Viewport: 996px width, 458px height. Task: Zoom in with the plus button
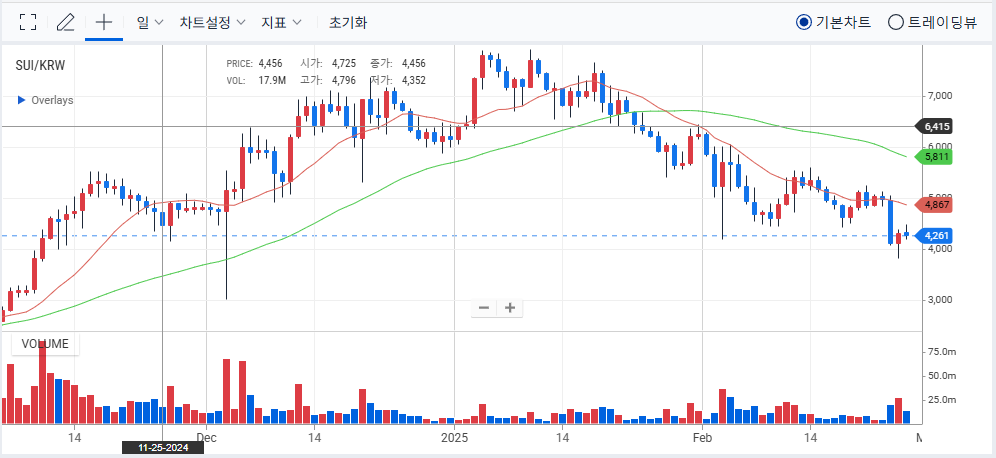coord(509,308)
